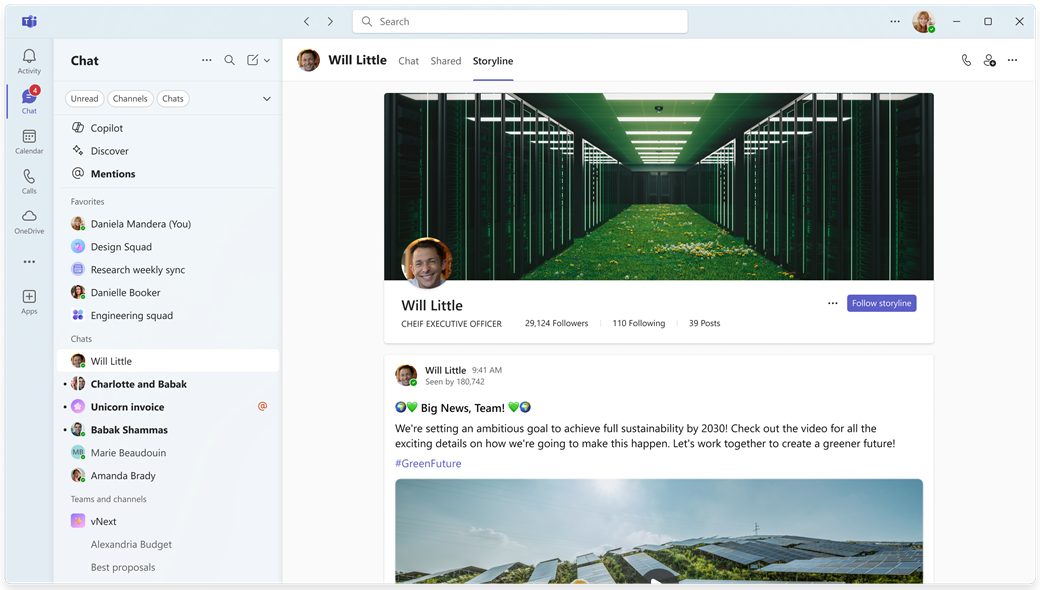Toggle the Unread filter chip
This screenshot has width=1040, height=590.
click(x=84, y=99)
